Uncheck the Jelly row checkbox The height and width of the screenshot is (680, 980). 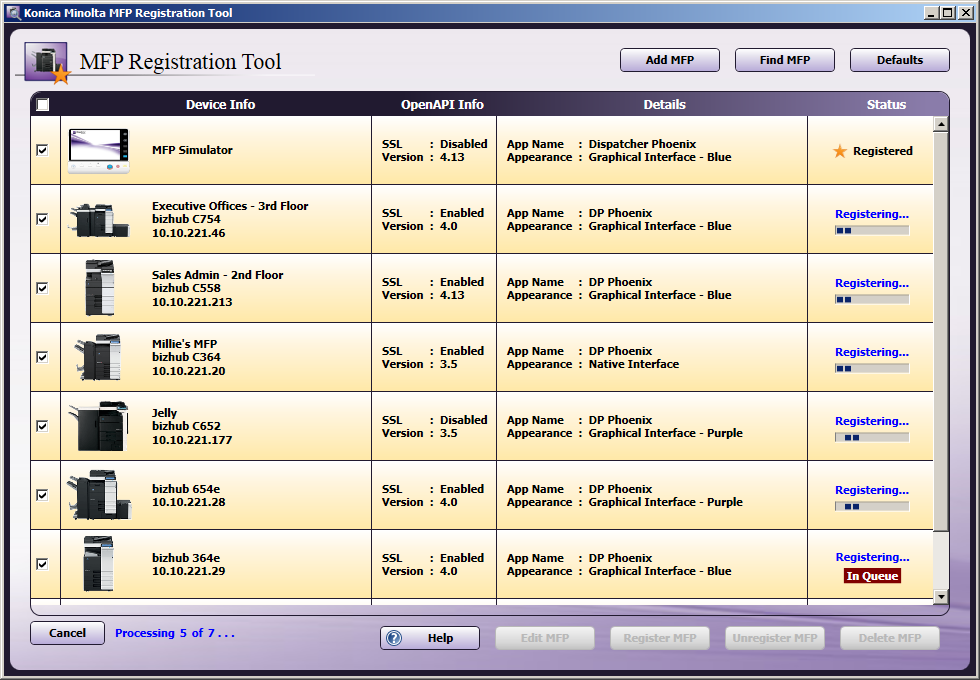[42, 426]
